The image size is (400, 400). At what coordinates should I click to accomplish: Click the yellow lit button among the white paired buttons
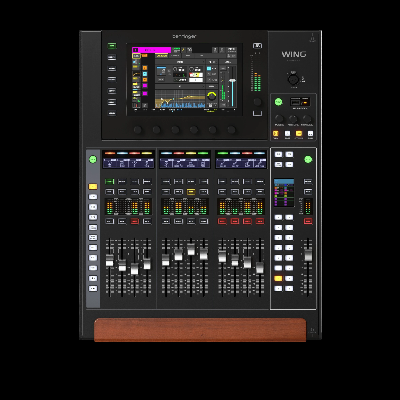coord(278,278)
